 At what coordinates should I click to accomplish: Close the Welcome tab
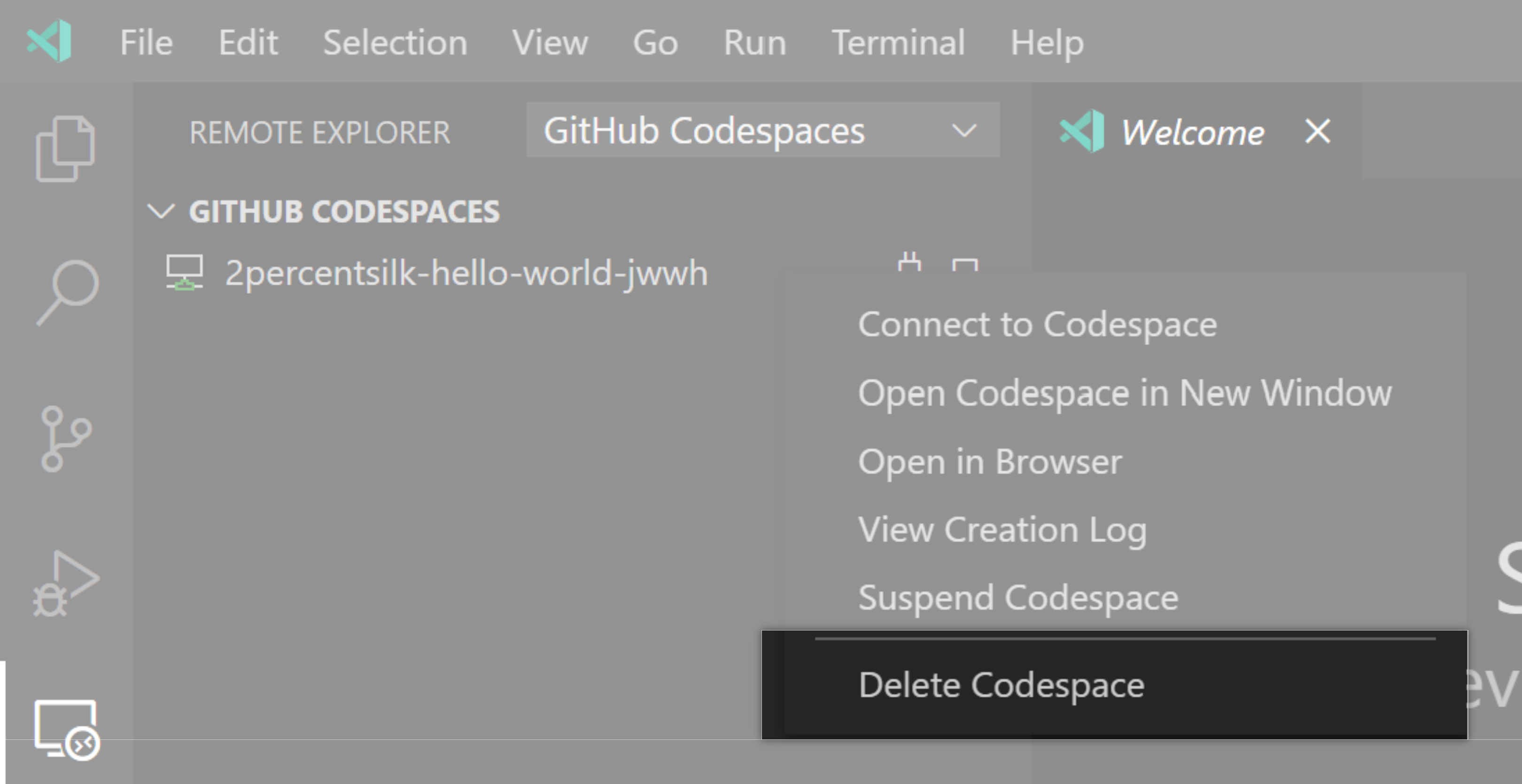pyautogui.click(x=1317, y=132)
